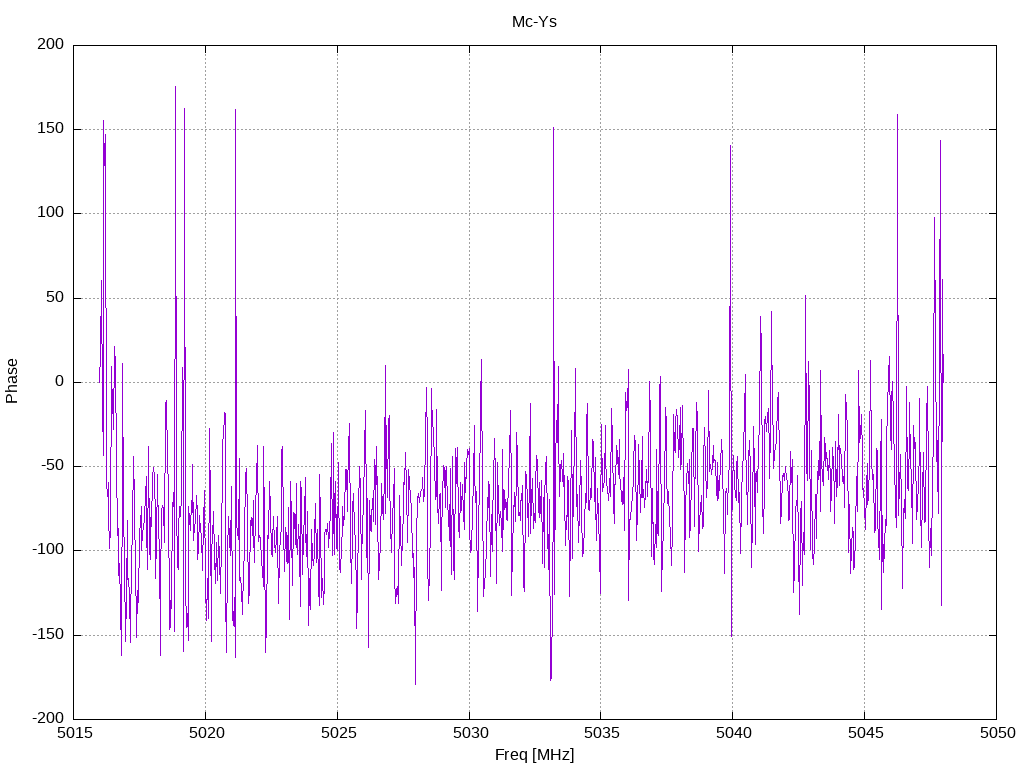Viewport: 1024px width, 768px height.
Task: Click the Phase y-axis label
Action: [12, 381]
